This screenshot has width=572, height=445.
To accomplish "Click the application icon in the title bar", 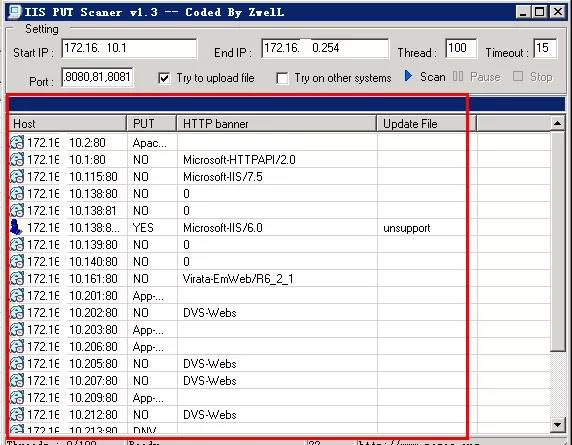I will (15, 12).
